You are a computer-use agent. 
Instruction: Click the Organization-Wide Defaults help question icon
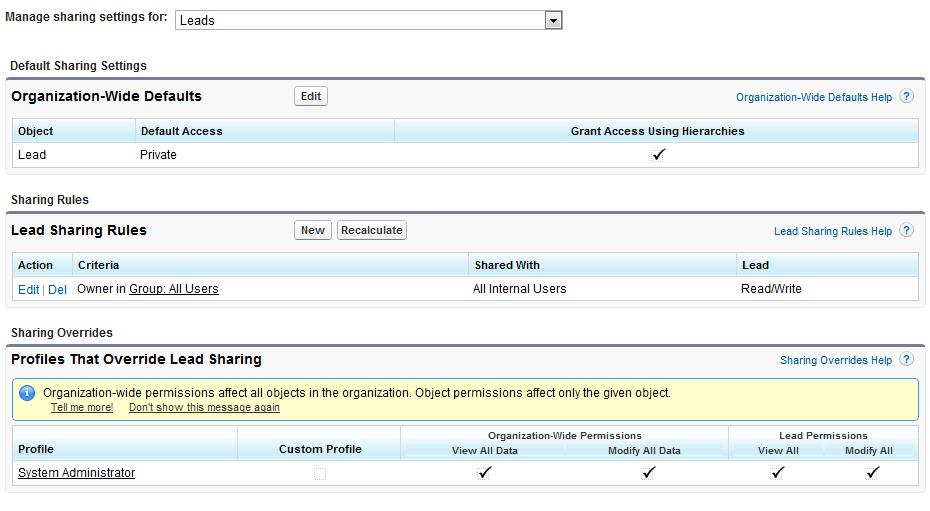906,96
